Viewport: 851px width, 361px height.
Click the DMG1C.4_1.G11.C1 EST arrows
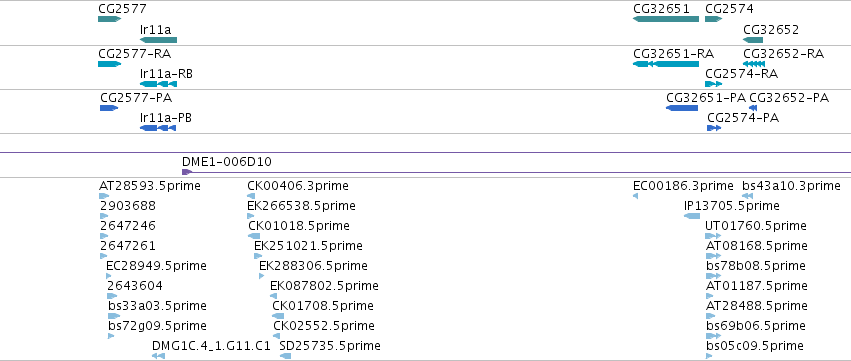tap(158, 356)
